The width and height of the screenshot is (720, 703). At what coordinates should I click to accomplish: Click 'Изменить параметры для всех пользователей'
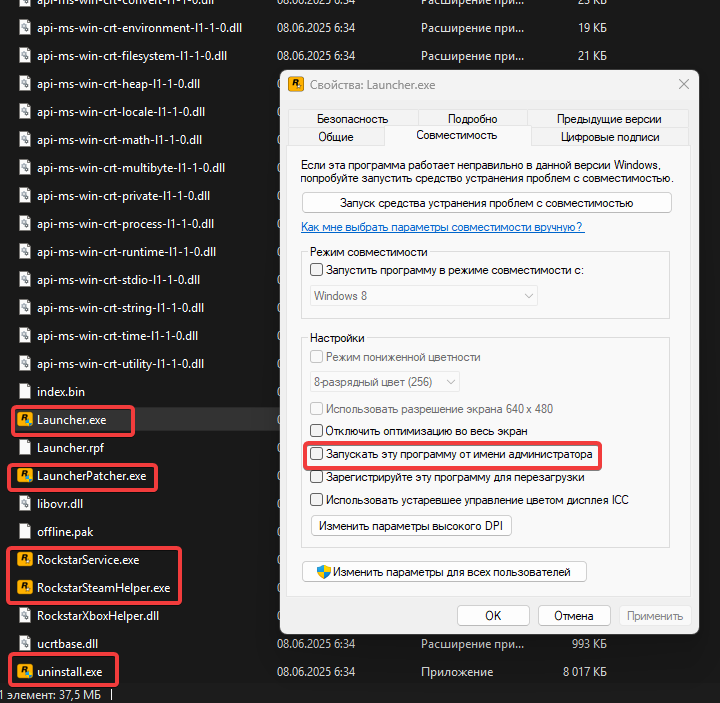point(444,572)
